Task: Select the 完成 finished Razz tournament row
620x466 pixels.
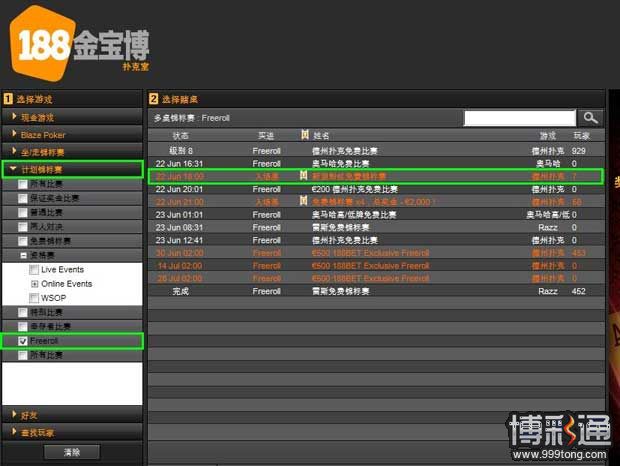Action: 376,291
